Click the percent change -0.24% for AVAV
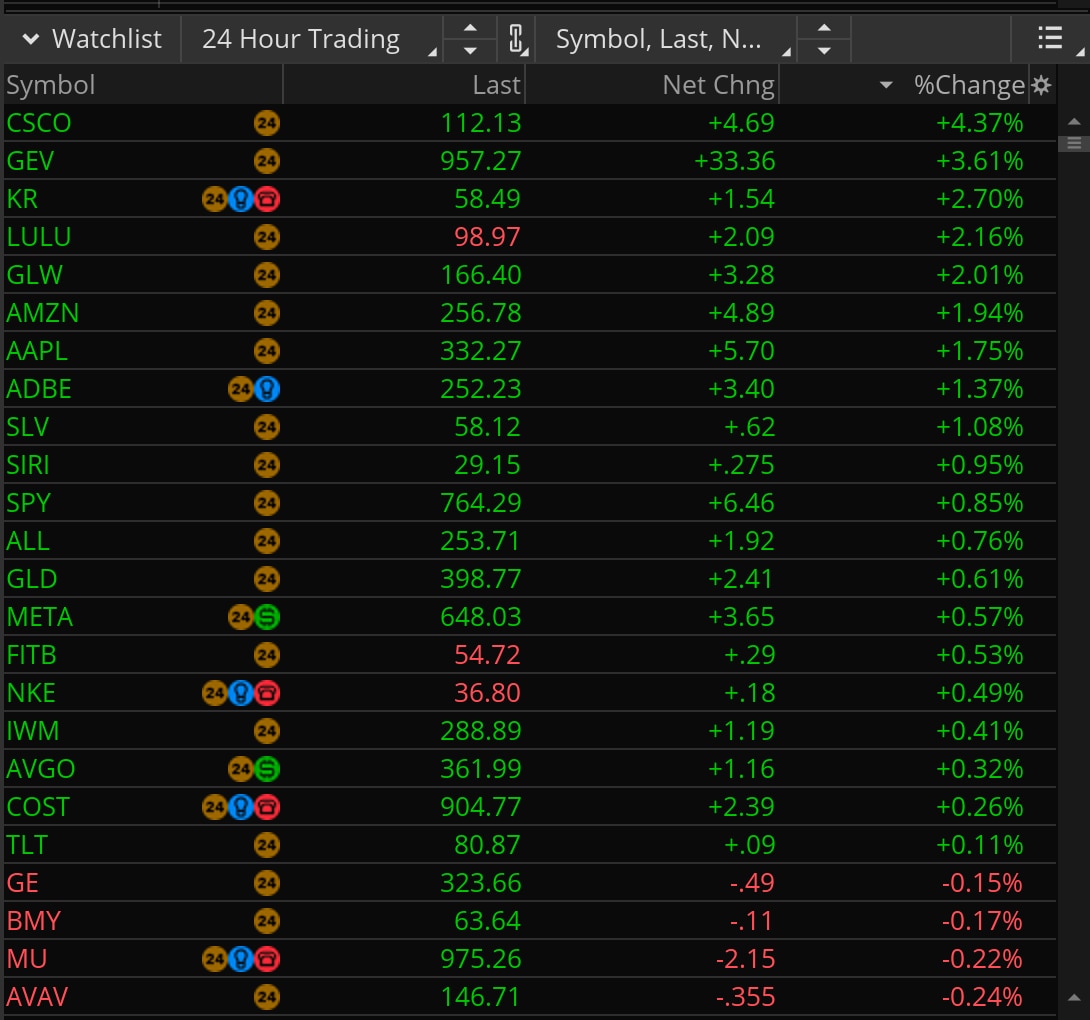This screenshot has height=1020, width=1090. pos(982,997)
